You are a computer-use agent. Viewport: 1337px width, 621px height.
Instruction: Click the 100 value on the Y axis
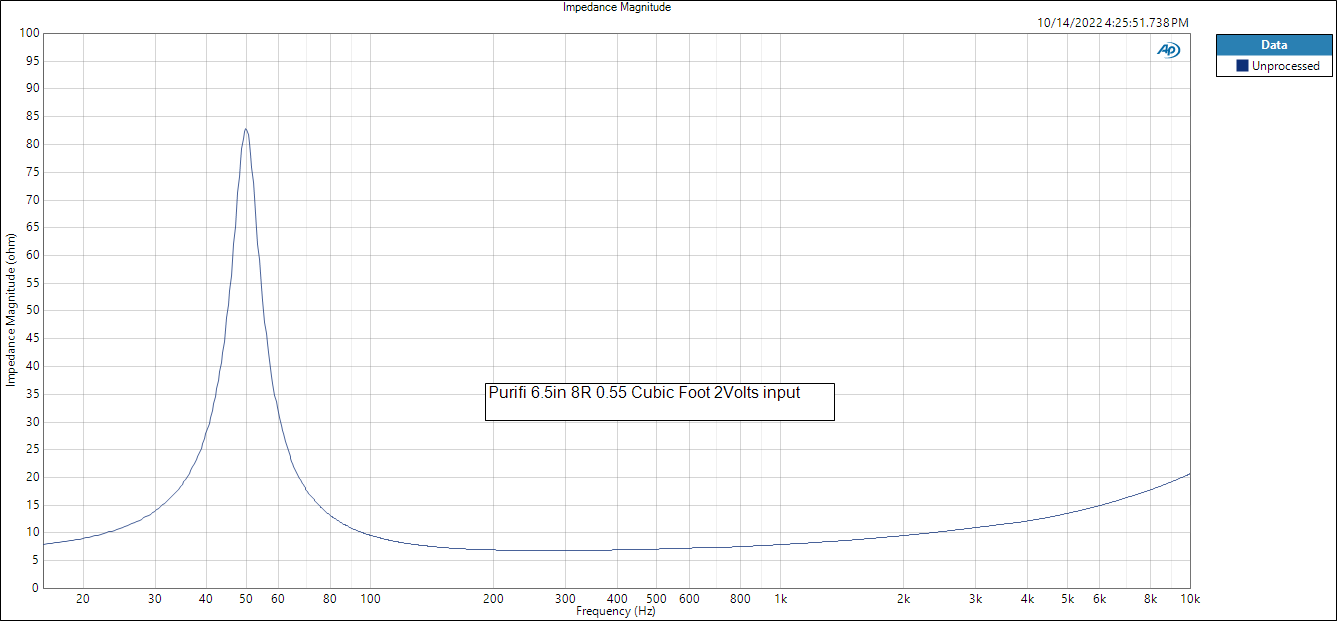tap(28, 33)
